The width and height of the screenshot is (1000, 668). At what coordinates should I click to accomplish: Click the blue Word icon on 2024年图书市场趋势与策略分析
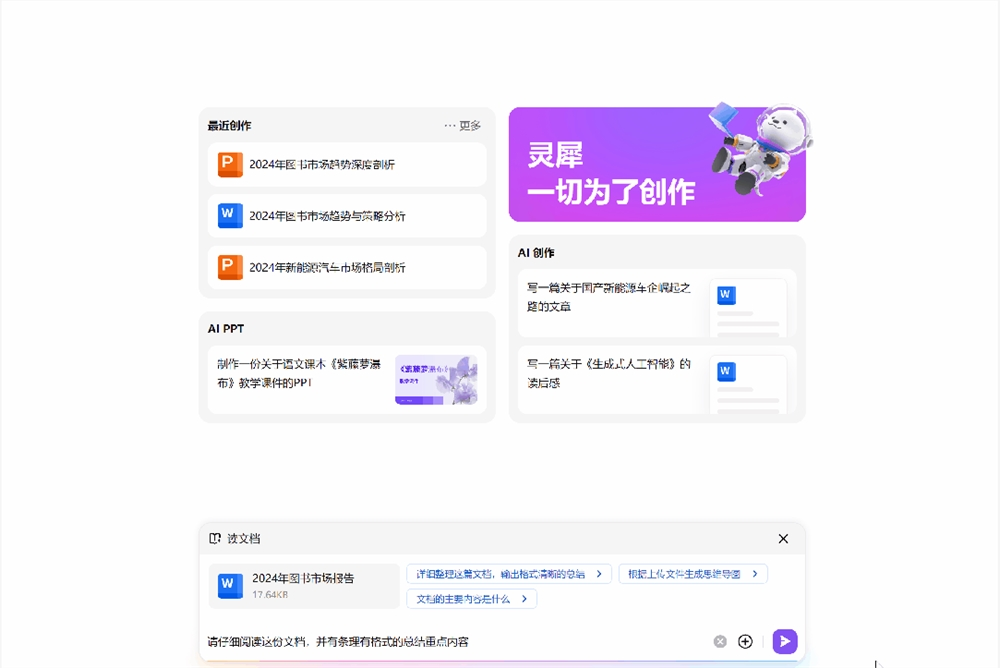[230, 215]
